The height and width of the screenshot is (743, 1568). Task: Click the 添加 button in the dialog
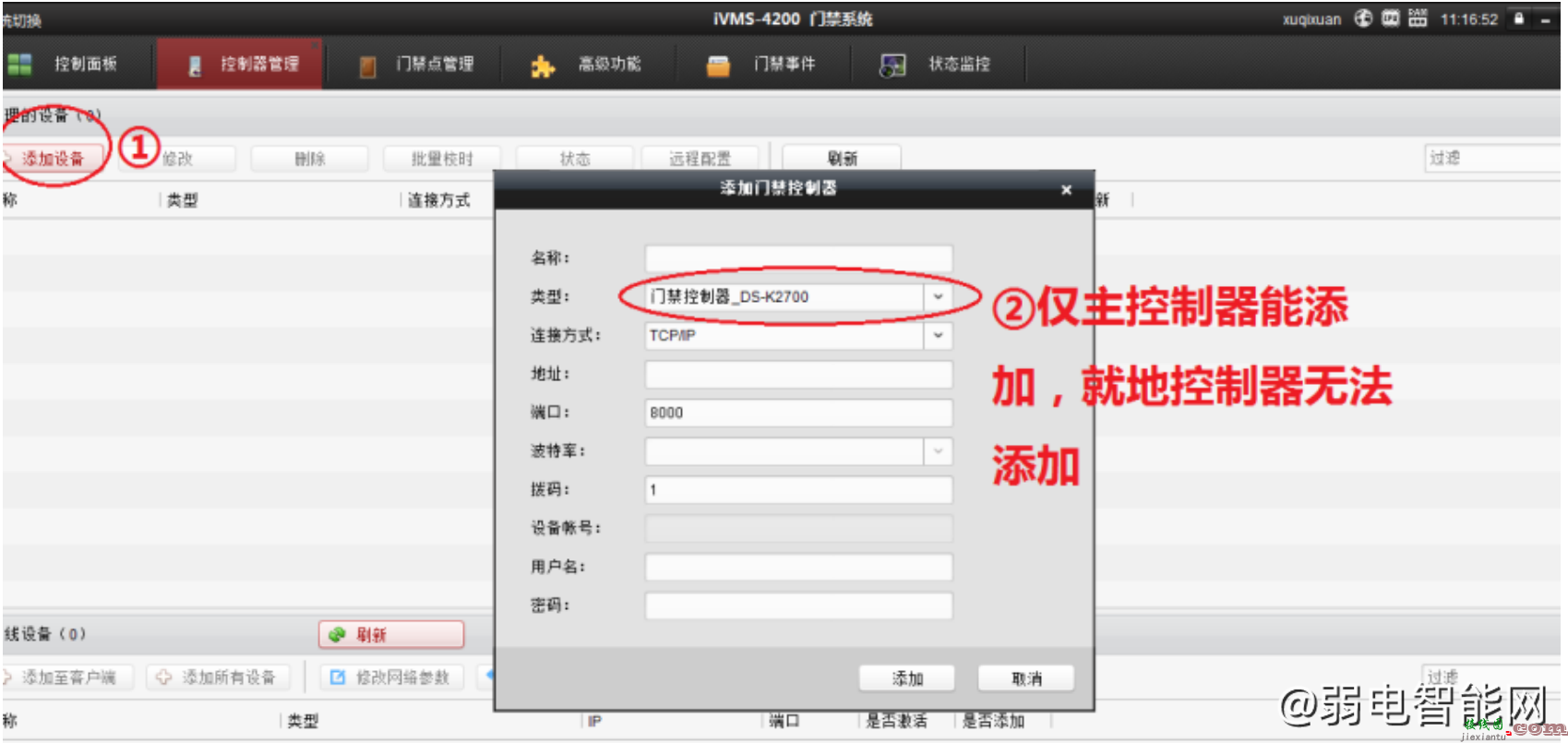[x=907, y=678]
